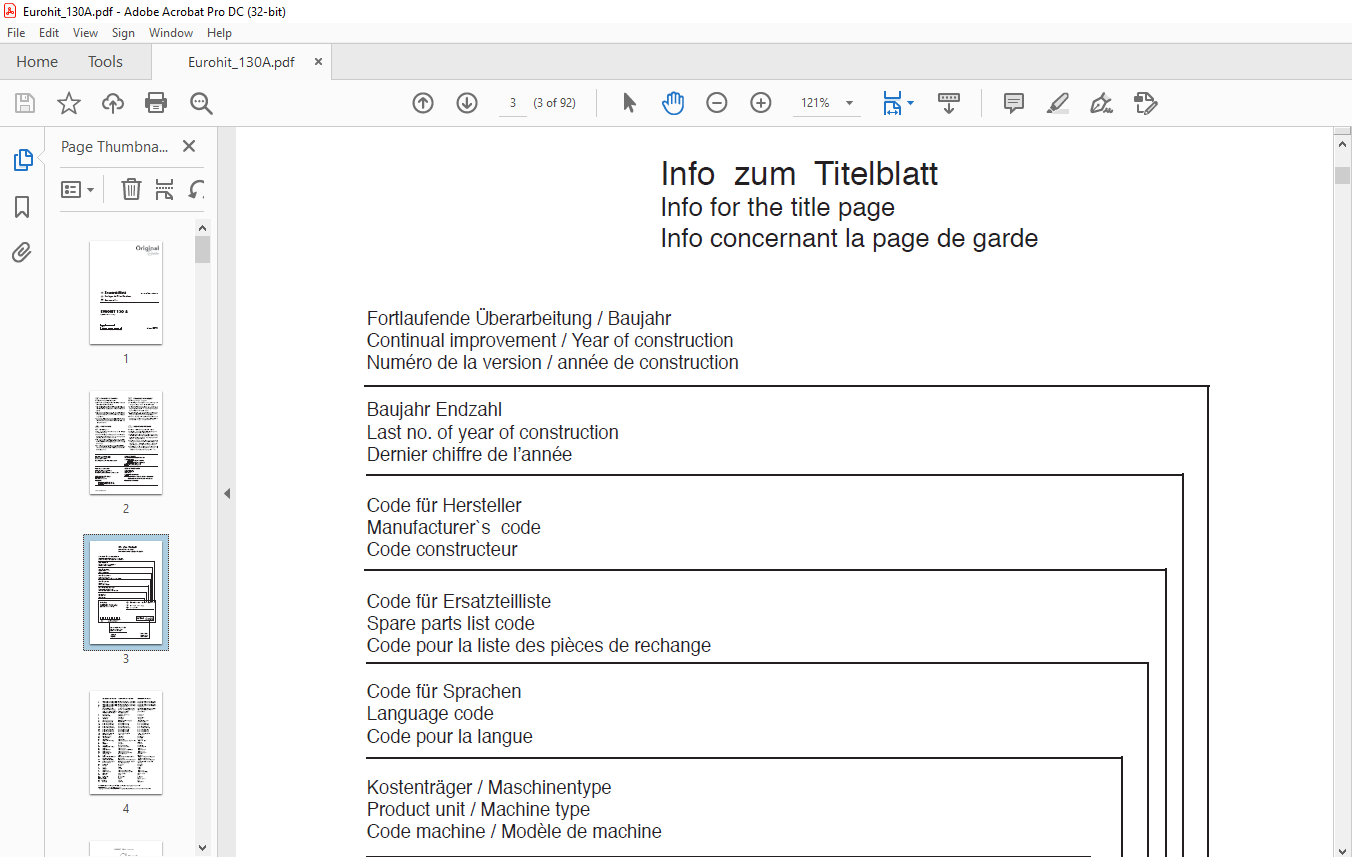
Task: Open the Edit menu
Action: click(x=49, y=33)
